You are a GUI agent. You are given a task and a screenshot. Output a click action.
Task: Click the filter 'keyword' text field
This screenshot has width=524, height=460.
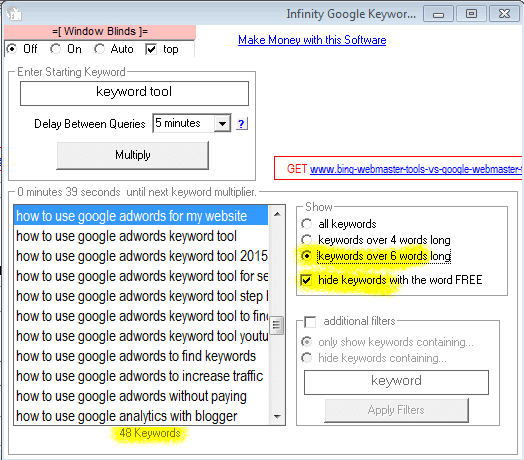(x=396, y=382)
